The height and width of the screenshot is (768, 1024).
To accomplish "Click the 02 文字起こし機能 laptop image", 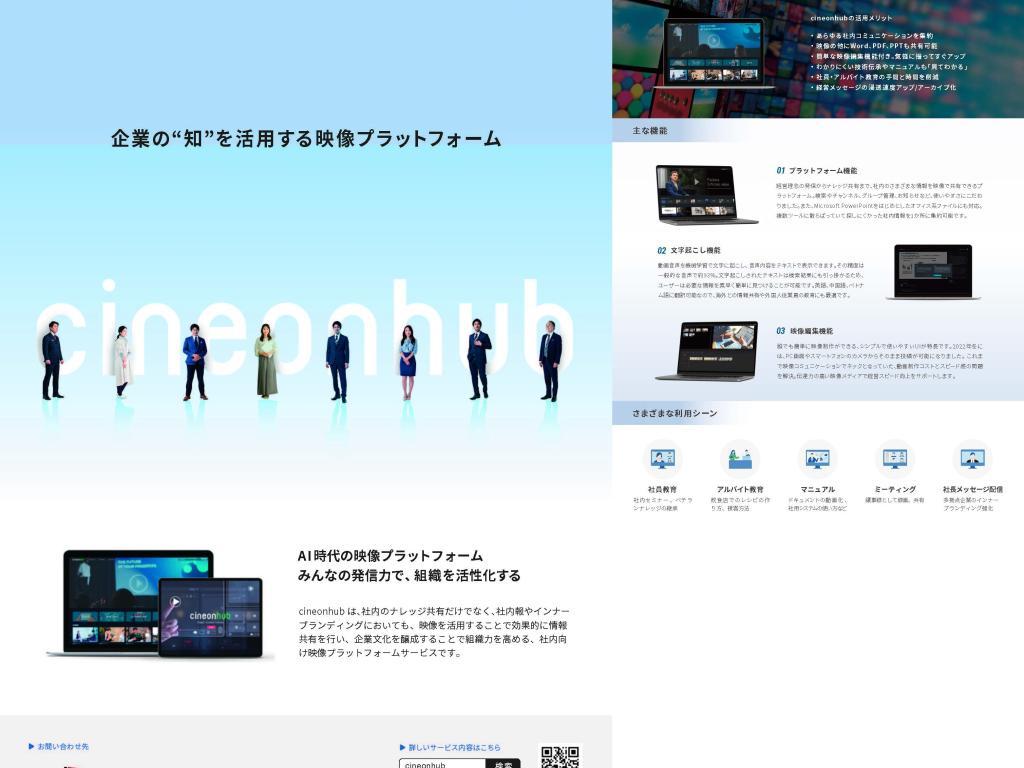I will [x=933, y=272].
